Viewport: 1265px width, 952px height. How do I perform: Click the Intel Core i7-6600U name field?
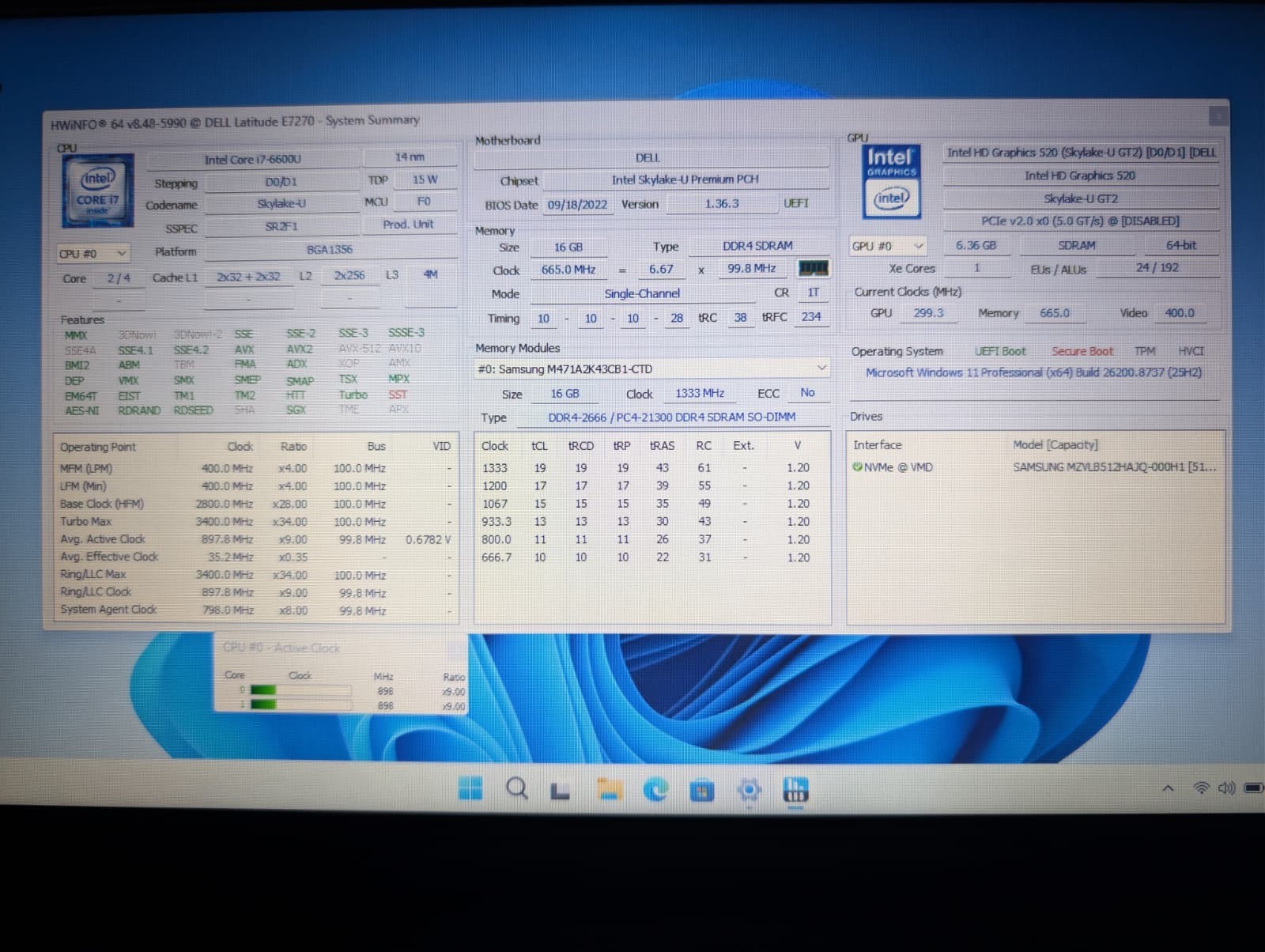pos(253,159)
